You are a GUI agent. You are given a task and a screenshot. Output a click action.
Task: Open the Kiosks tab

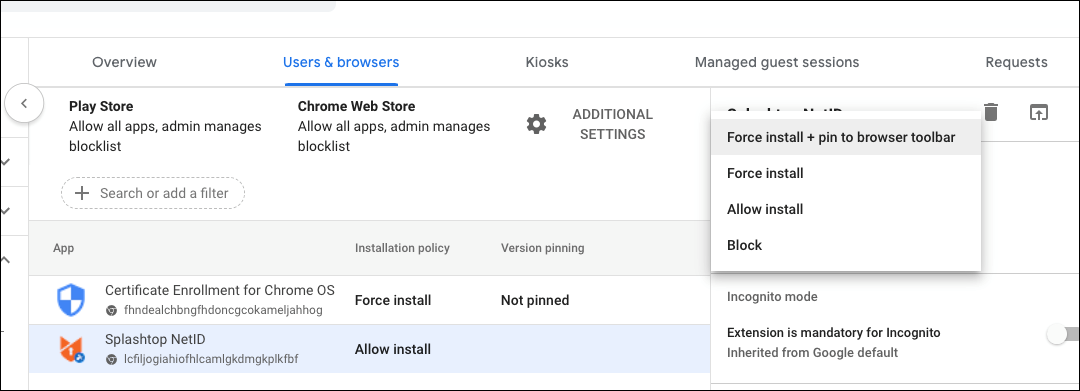(x=547, y=62)
